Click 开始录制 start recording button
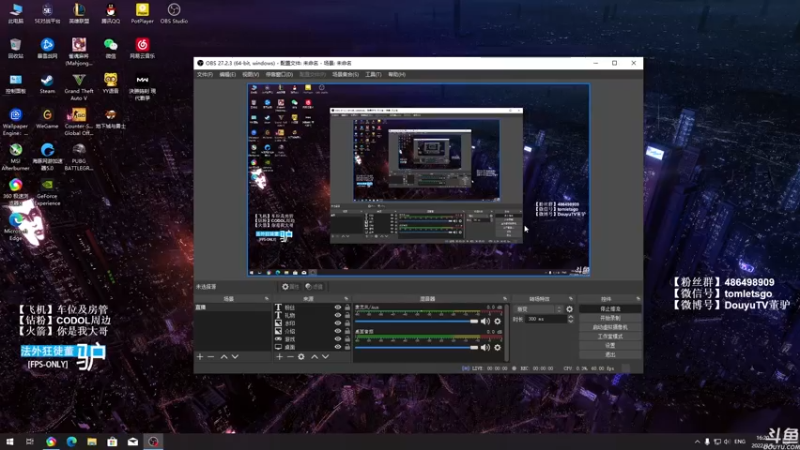This screenshot has width=800, height=450. click(610, 318)
